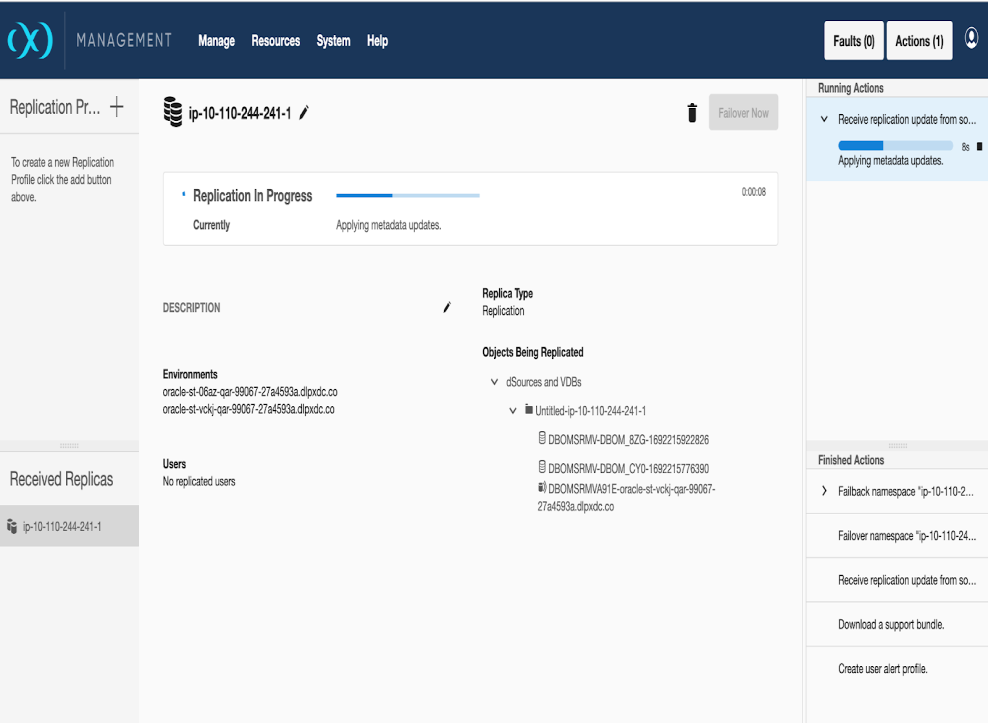Open the user profile icon
Viewport: 988px width, 723px height.
[x=971, y=39]
